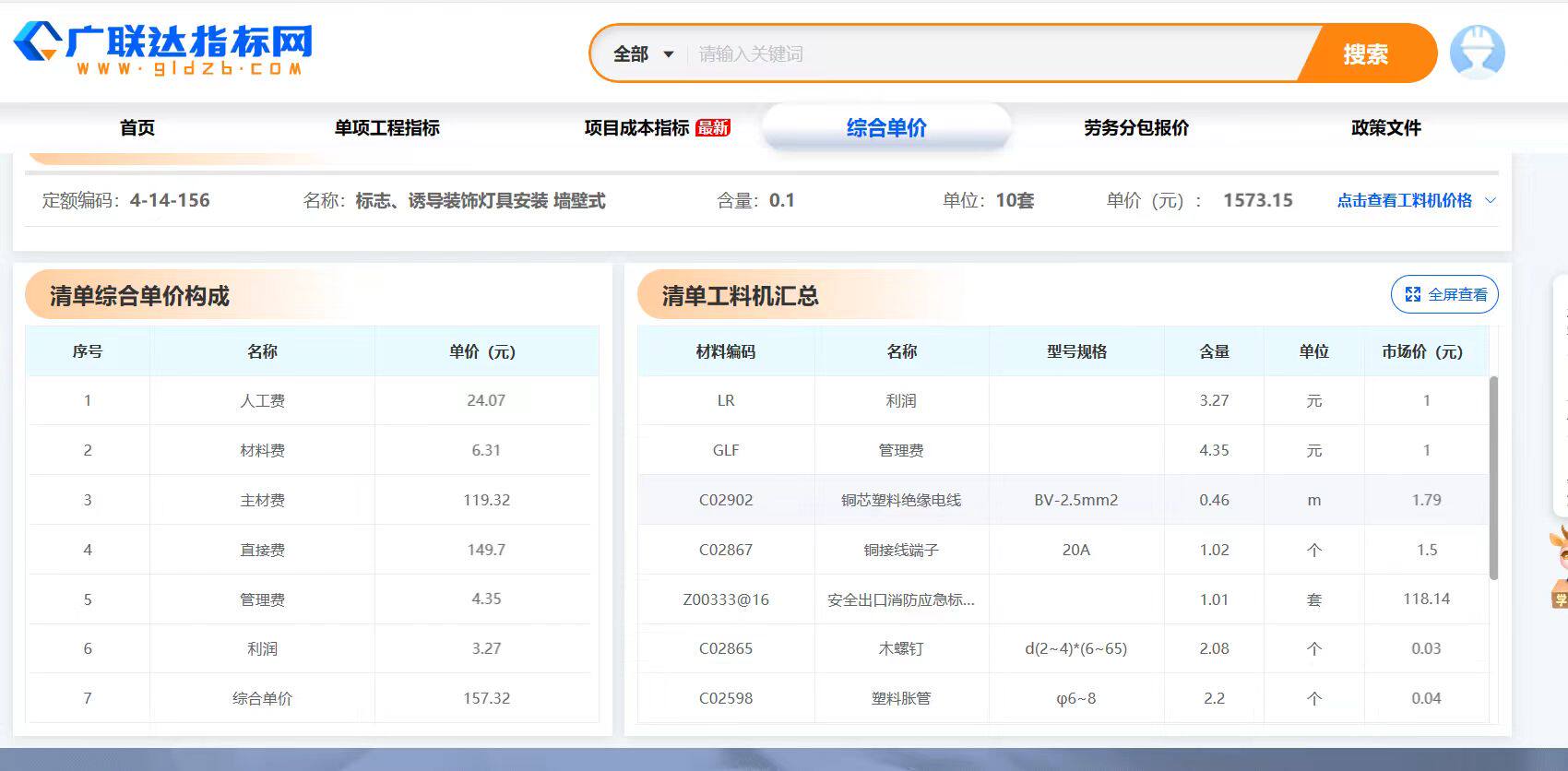Select the 安全出口消防应急标... name cell
The height and width of the screenshot is (771, 1568).
coord(901,599)
